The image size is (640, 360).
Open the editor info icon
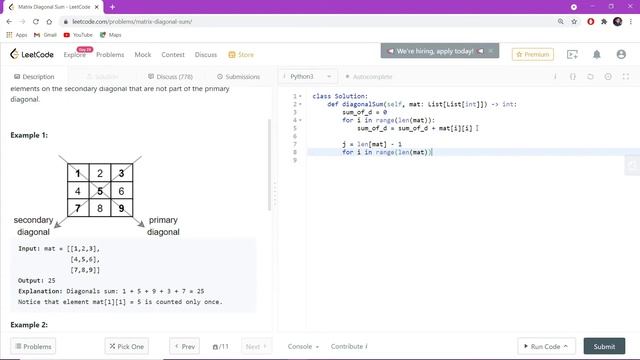[555, 77]
